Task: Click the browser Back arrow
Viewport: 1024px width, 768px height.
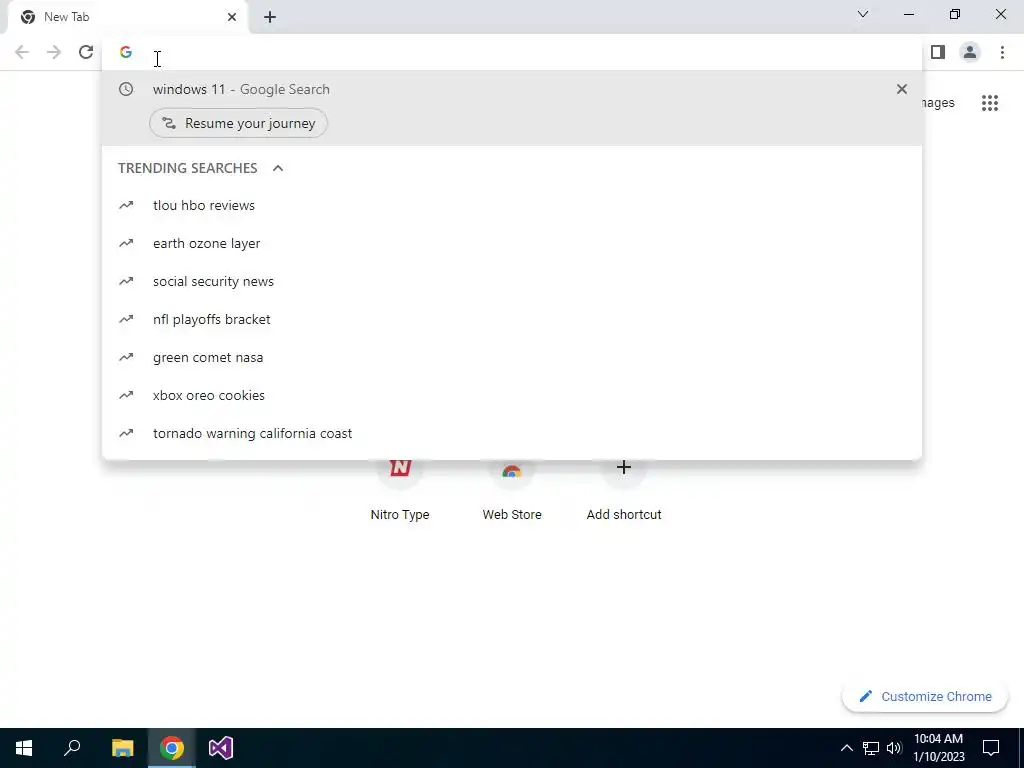Action: [22, 52]
